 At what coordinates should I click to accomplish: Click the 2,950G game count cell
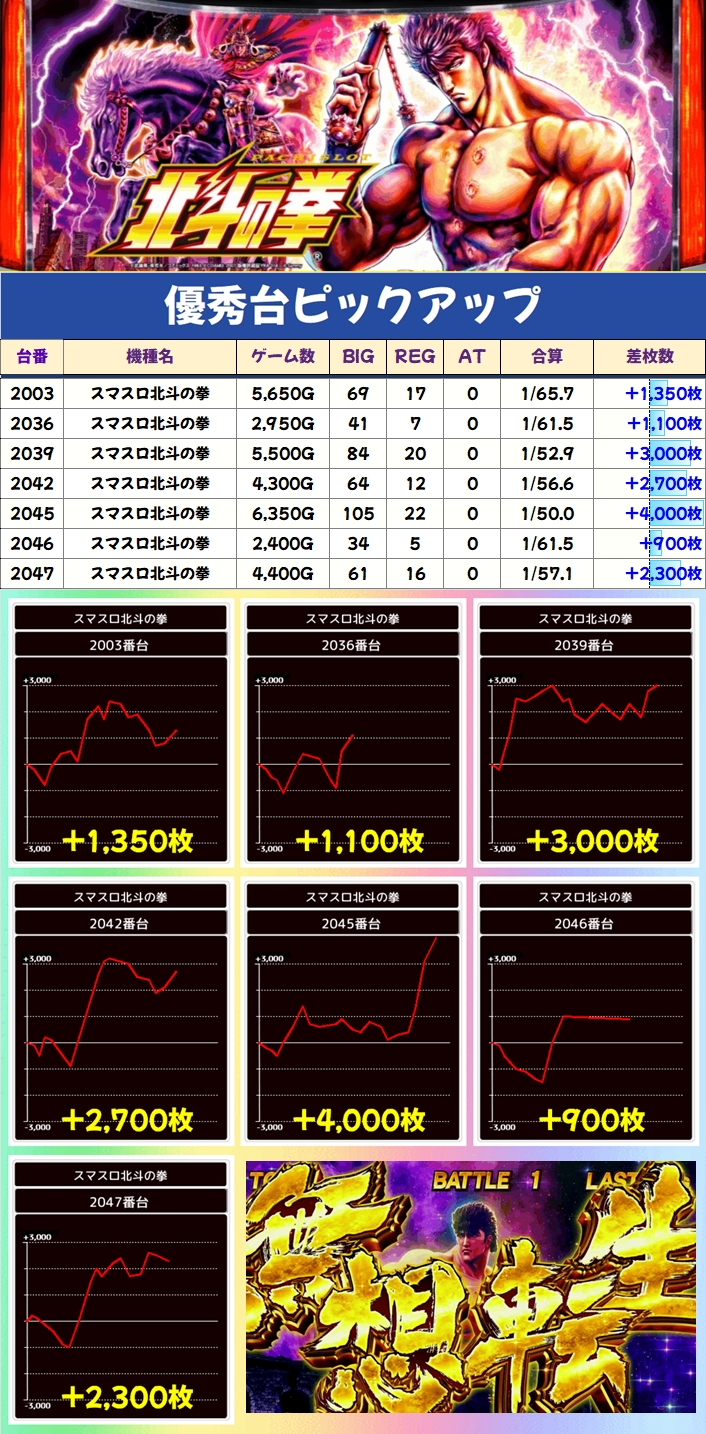(283, 424)
